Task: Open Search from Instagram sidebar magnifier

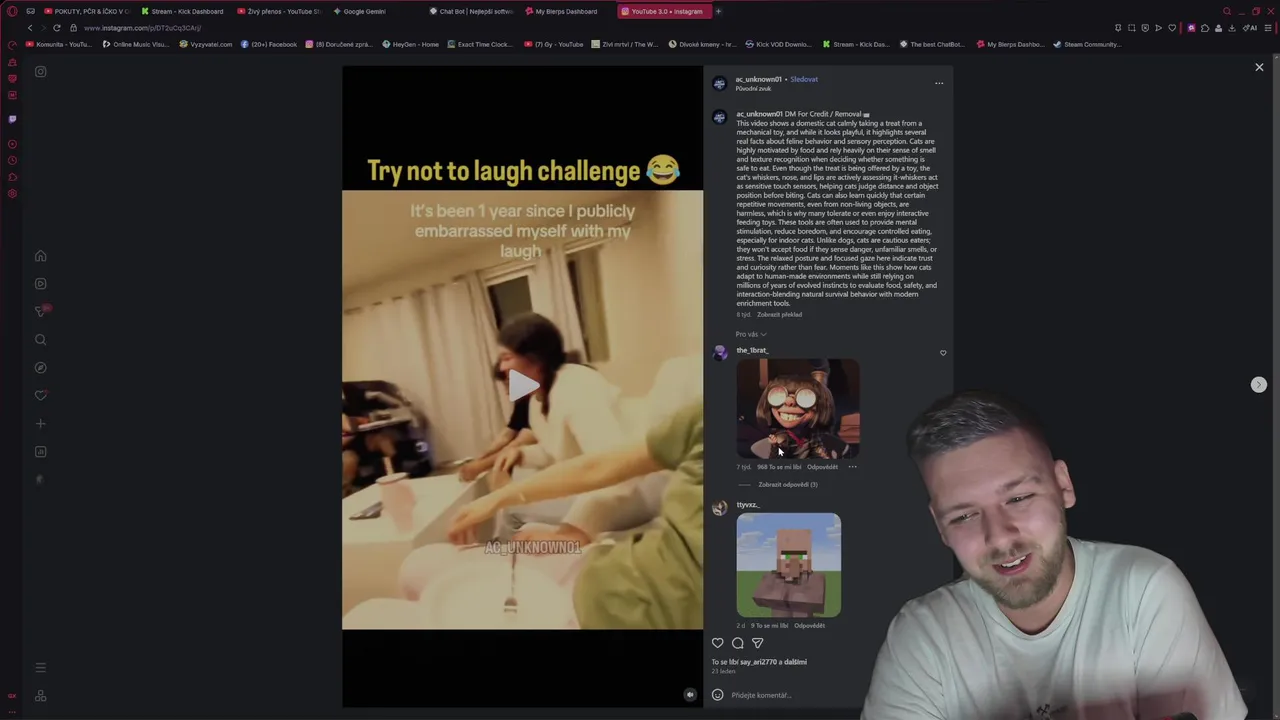Action: pyautogui.click(x=40, y=340)
